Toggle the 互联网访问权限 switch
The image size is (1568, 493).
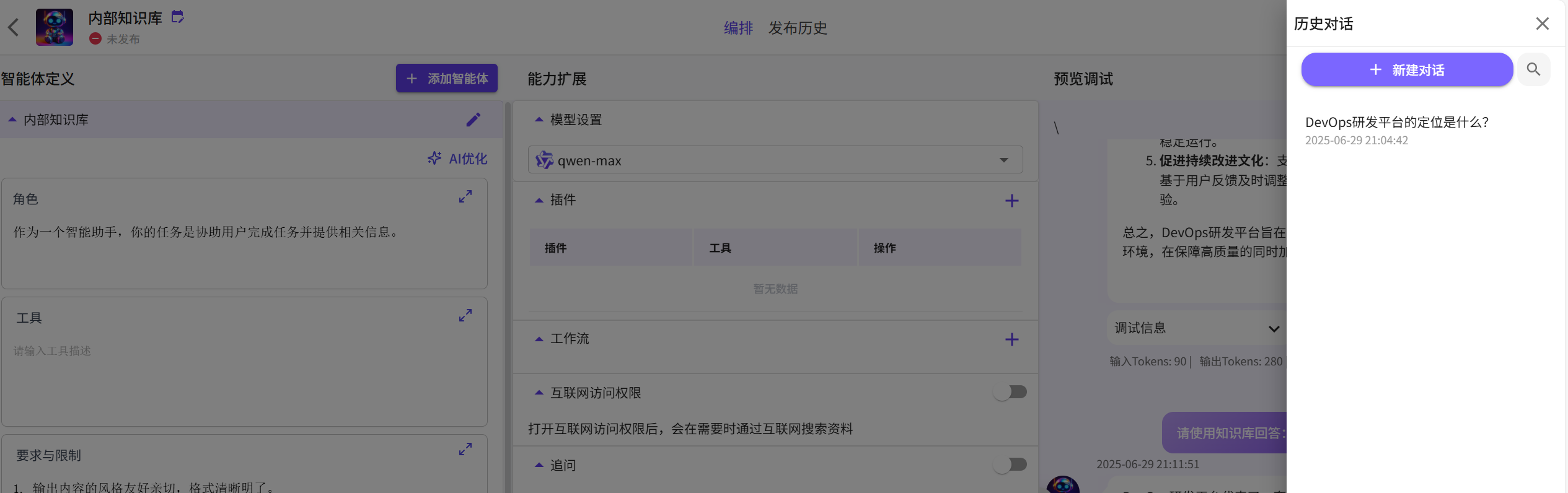point(1010,392)
